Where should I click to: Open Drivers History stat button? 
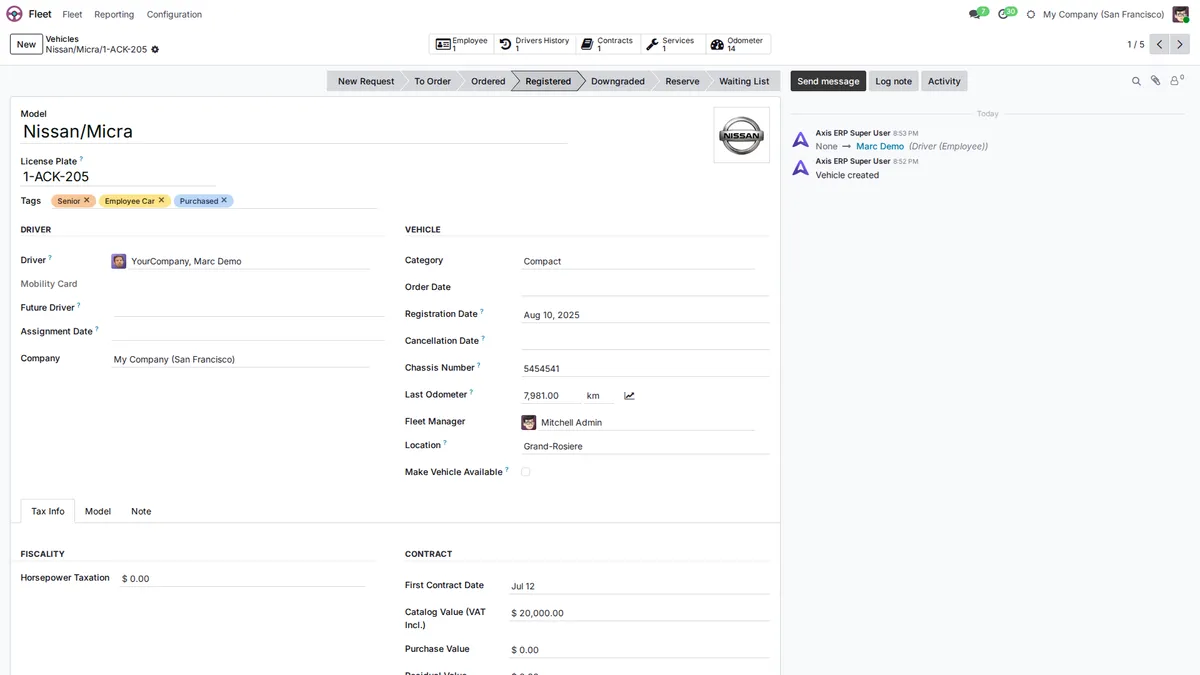(535, 44)
